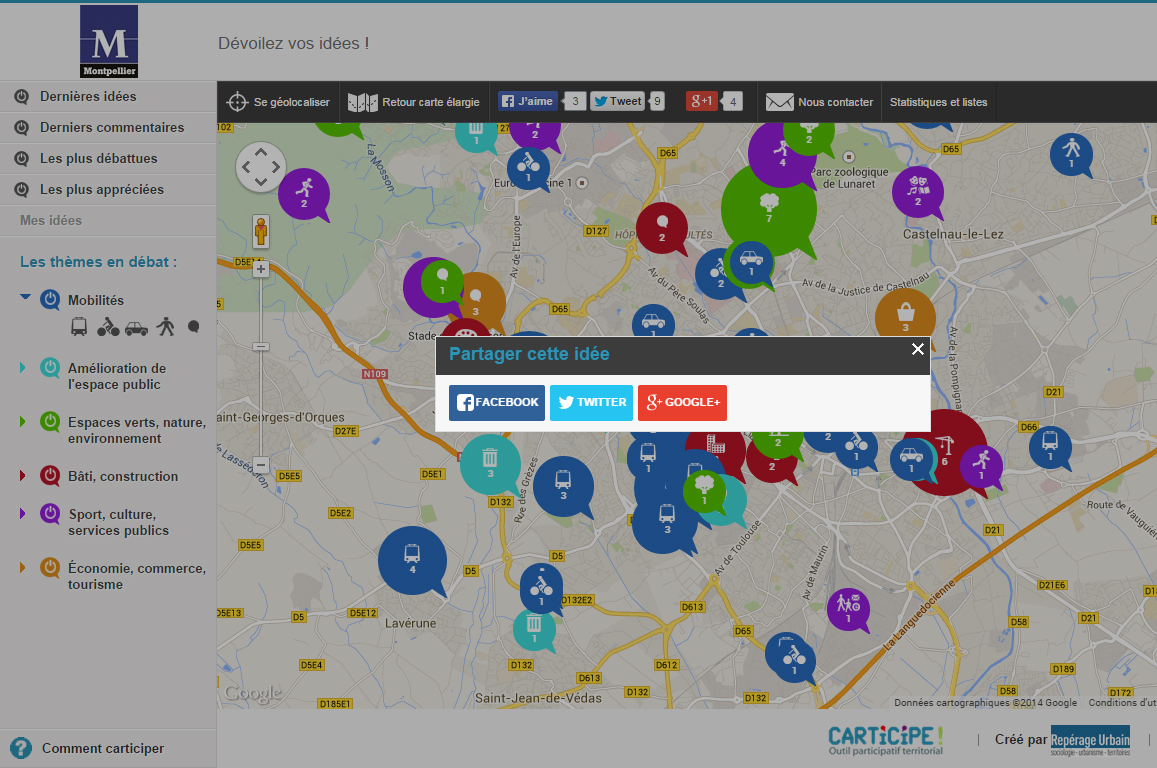Click the Street View pegman icon
The image size is (1157, 768).
click(261, 231)
